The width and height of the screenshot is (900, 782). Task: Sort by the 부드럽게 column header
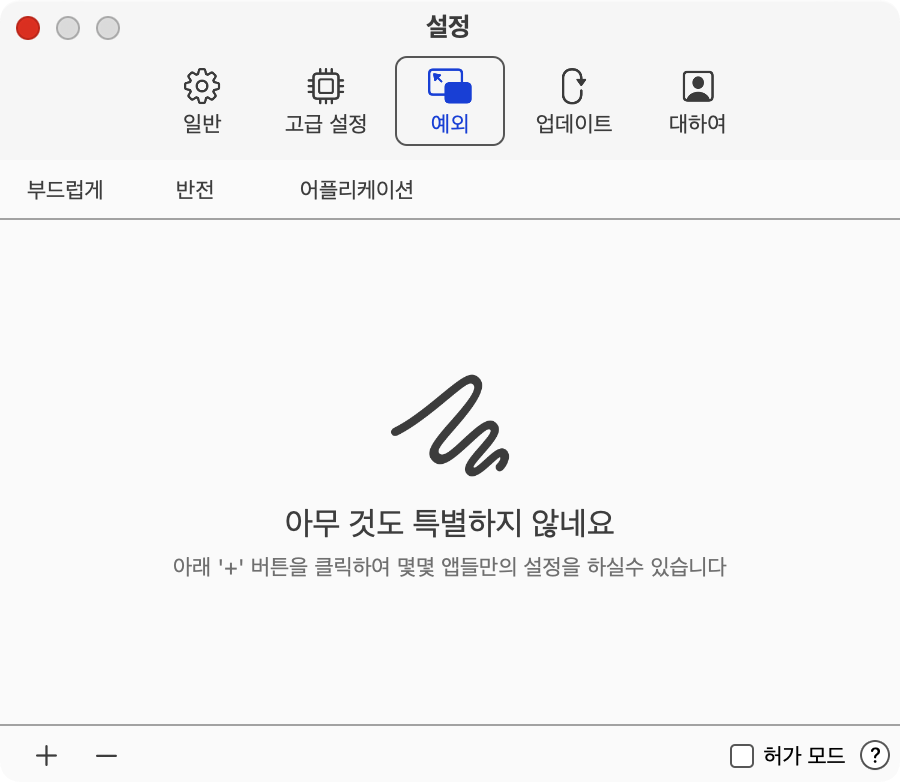coord(65,189)
